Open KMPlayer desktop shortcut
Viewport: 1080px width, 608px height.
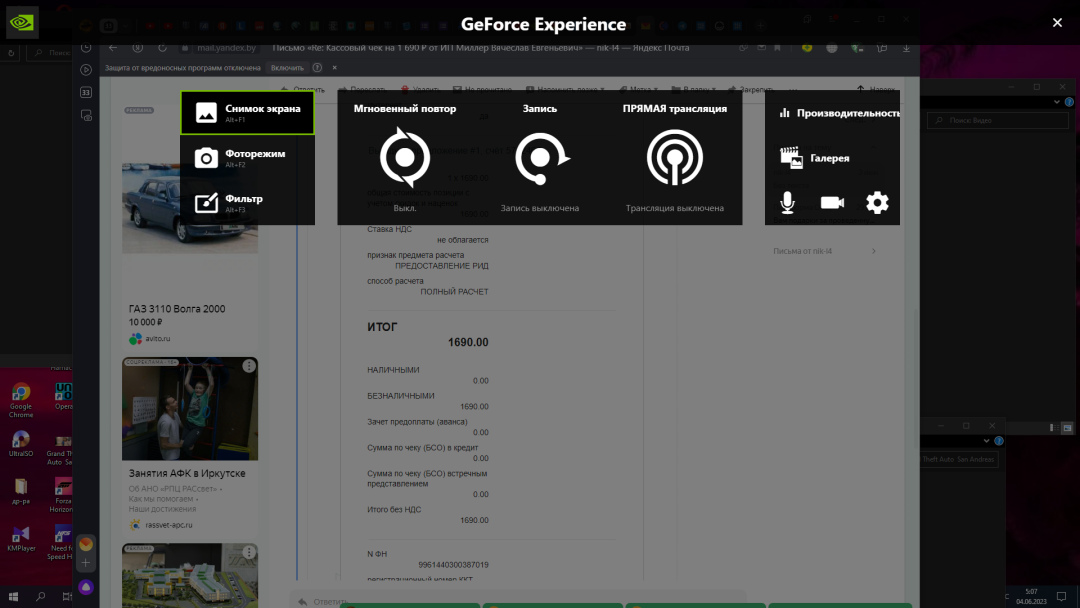(x=21, y=538)
